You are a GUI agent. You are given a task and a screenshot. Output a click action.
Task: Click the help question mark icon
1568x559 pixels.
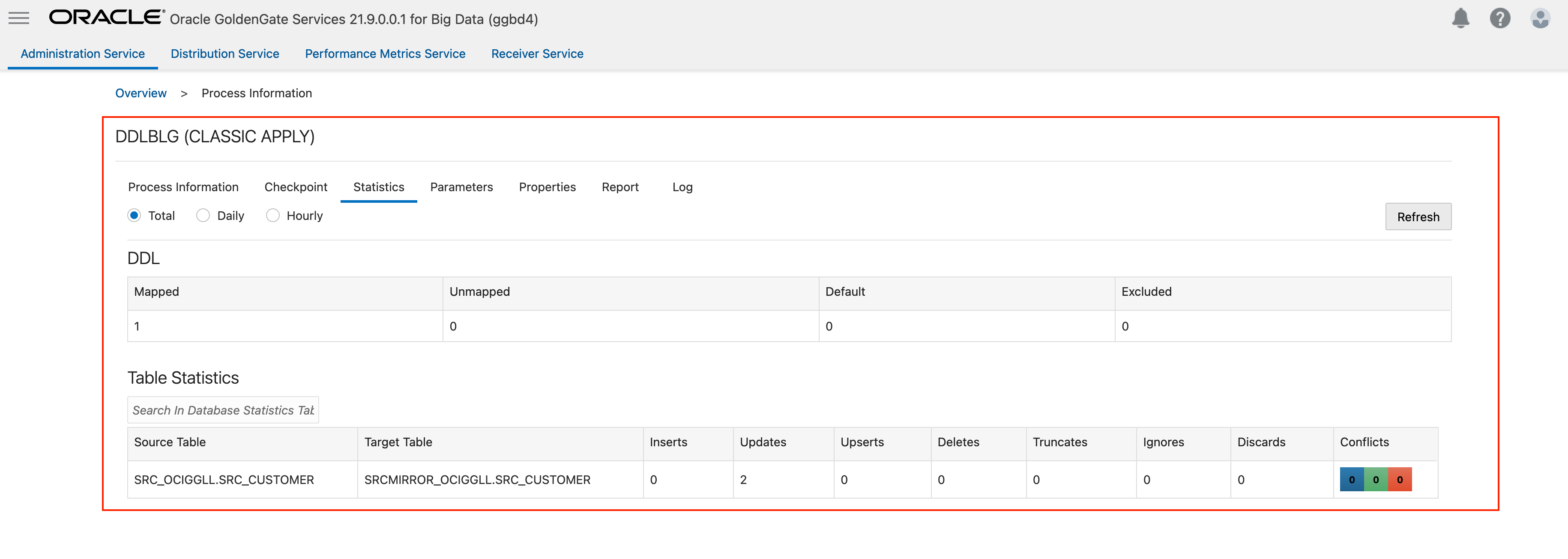(x=1500, y=18)
